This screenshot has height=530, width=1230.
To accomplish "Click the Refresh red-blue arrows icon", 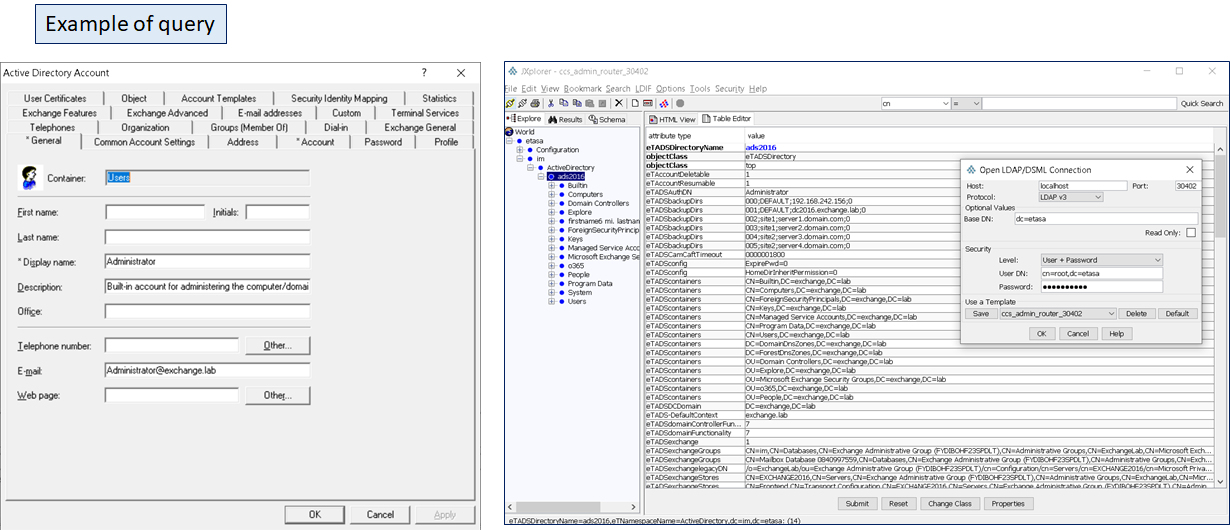I will [664, 103].
